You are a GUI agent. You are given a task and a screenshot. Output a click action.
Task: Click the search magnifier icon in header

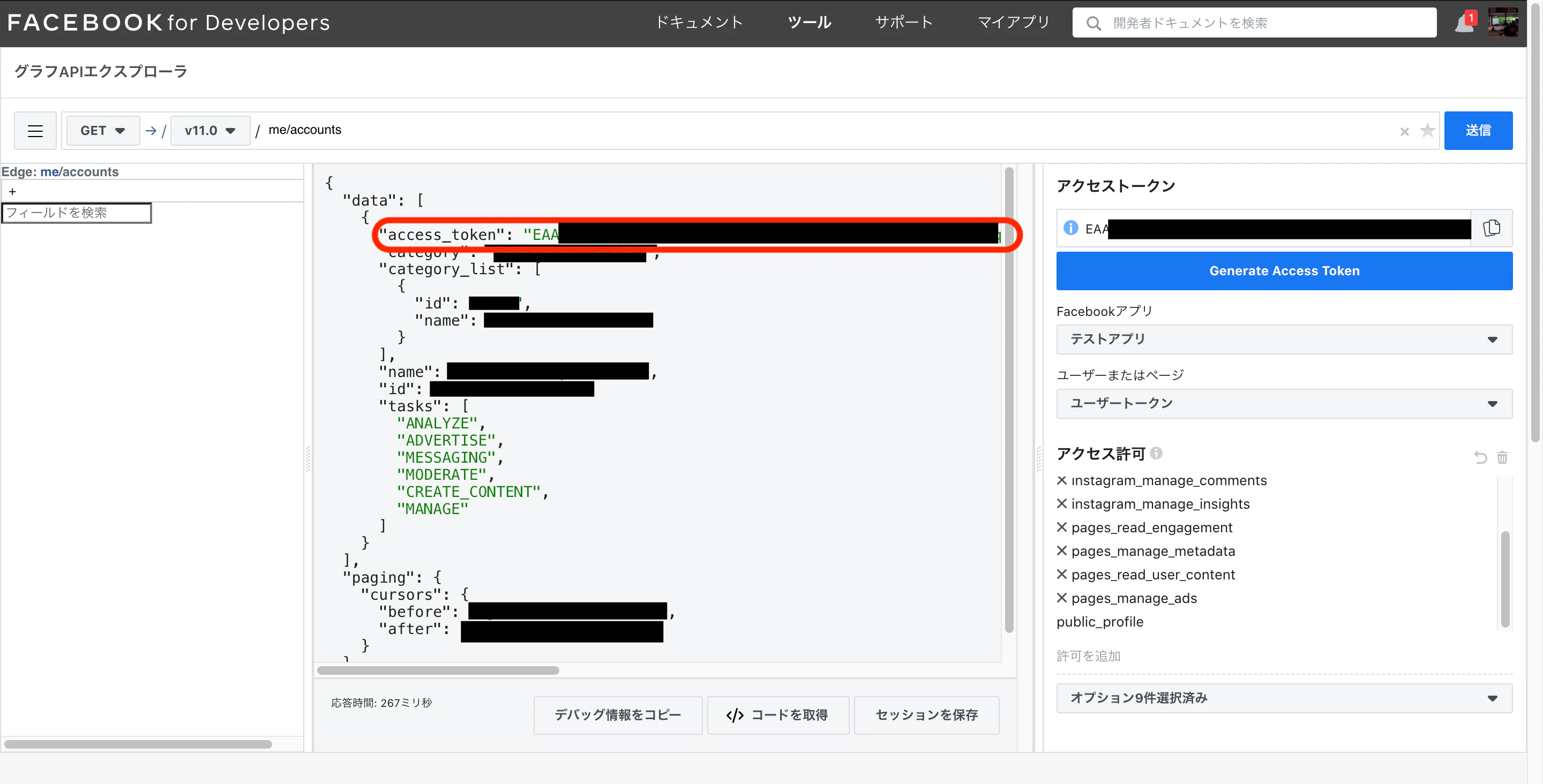pos(1093,24)
